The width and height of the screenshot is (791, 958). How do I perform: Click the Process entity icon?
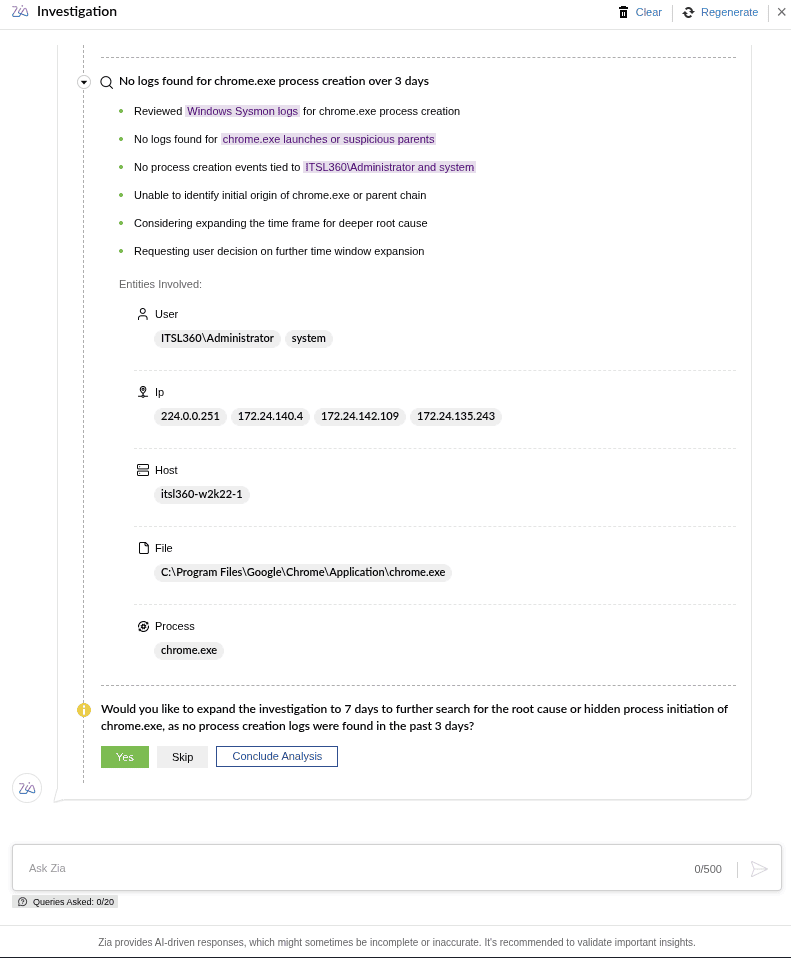143,626
